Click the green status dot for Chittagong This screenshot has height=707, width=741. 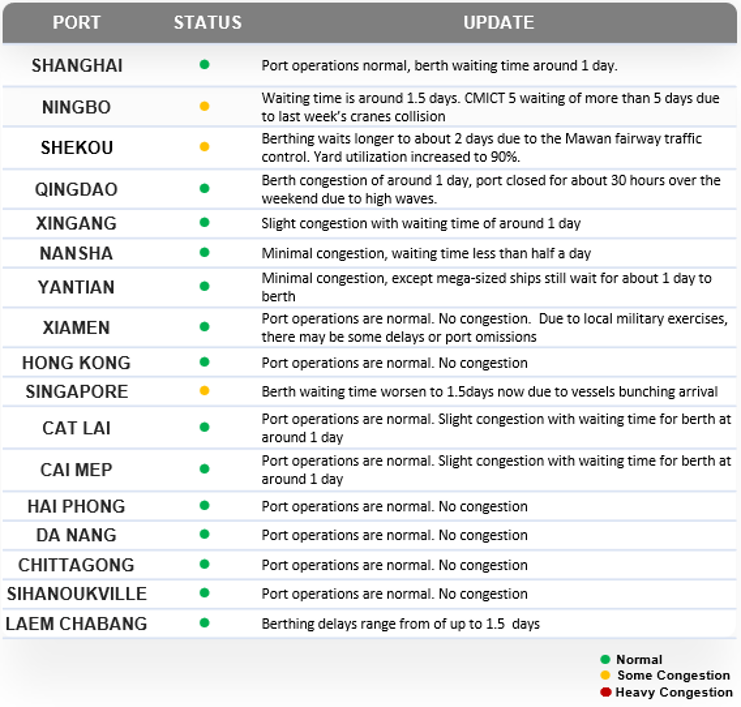(204, 564)
